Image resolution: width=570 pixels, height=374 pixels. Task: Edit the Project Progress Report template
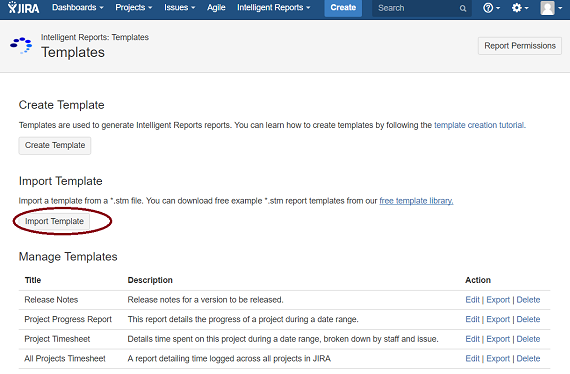472,319
